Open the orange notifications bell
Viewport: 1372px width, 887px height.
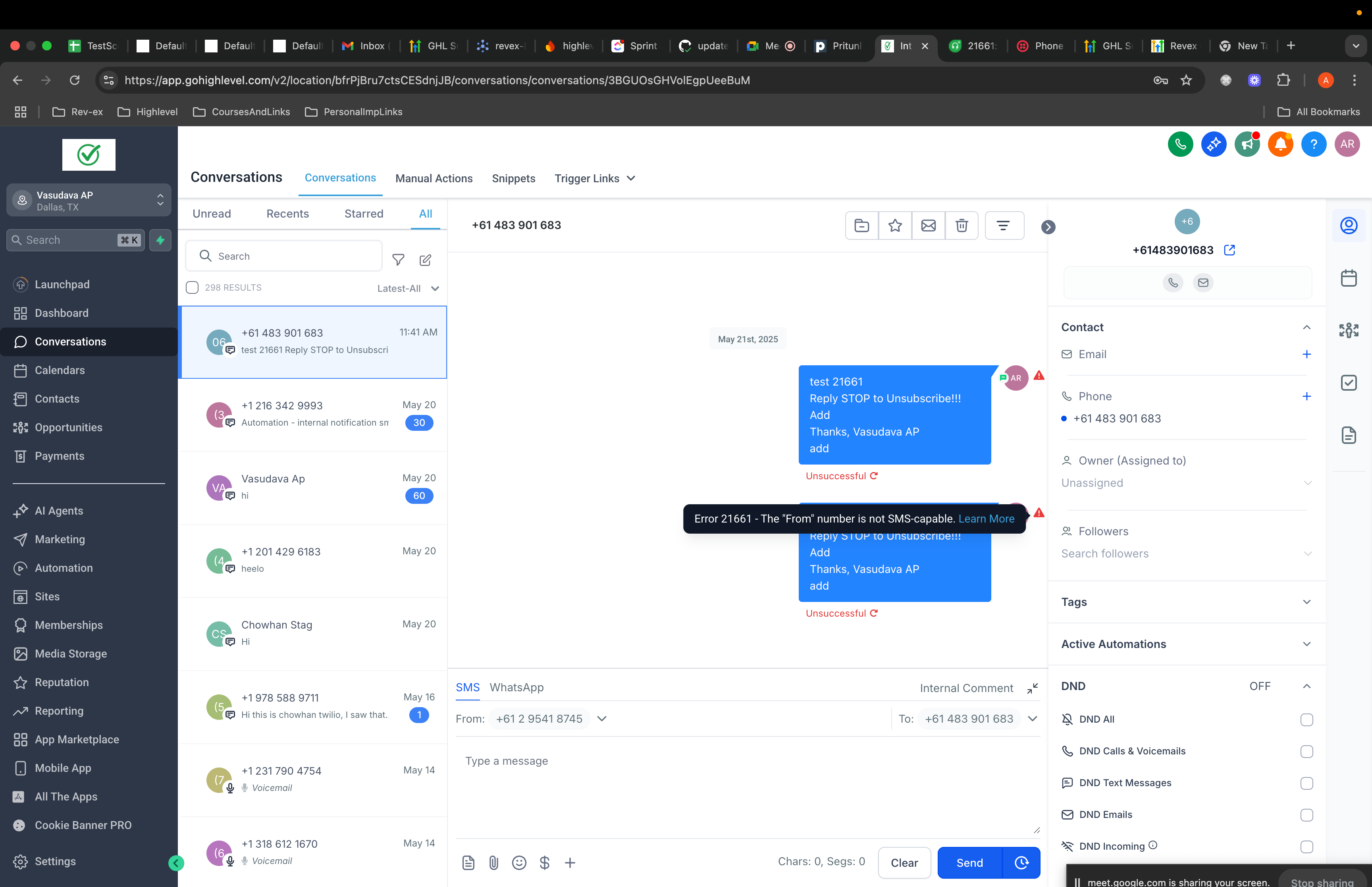pos(1280,144)
